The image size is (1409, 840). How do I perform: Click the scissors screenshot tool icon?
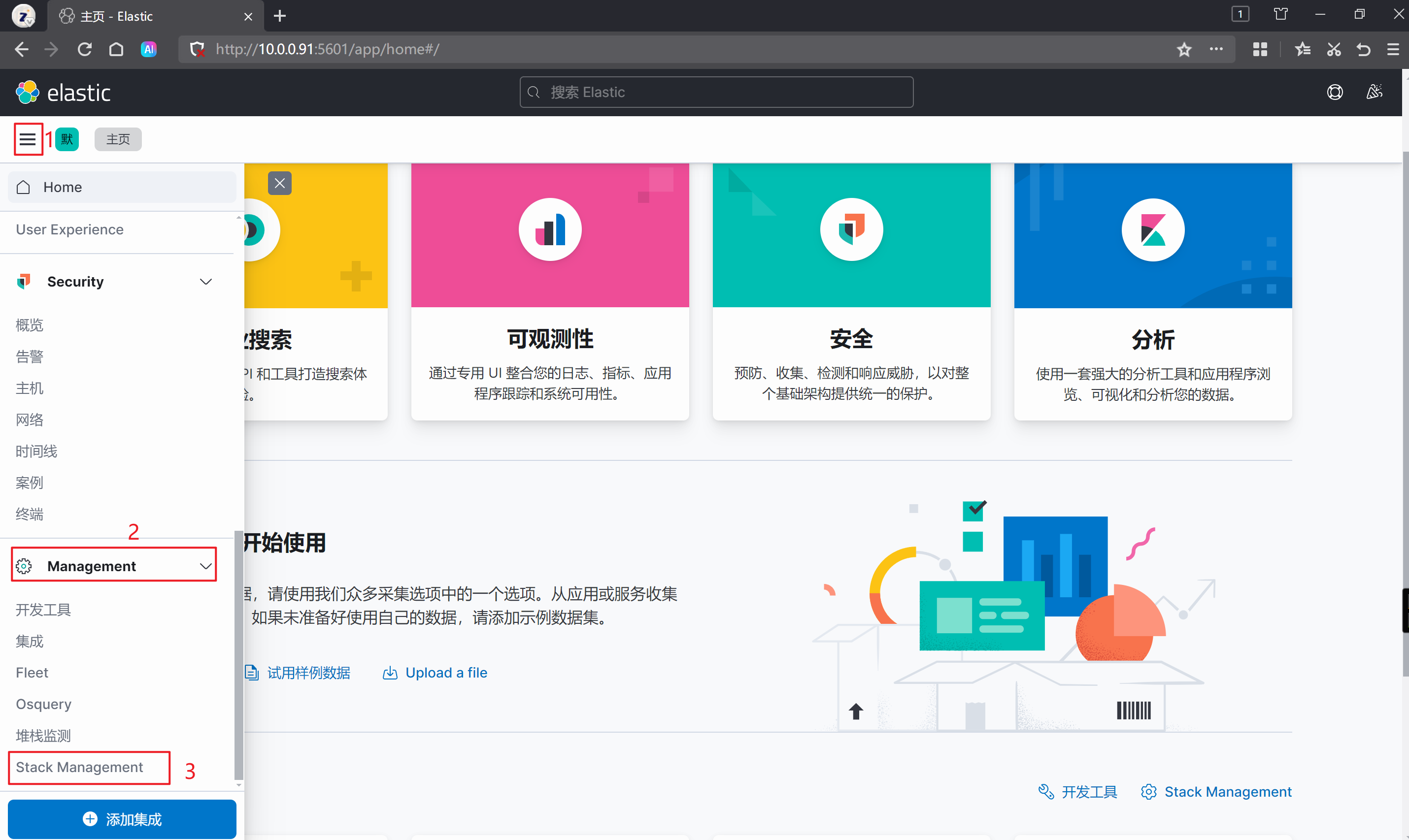coord(1334,49)
